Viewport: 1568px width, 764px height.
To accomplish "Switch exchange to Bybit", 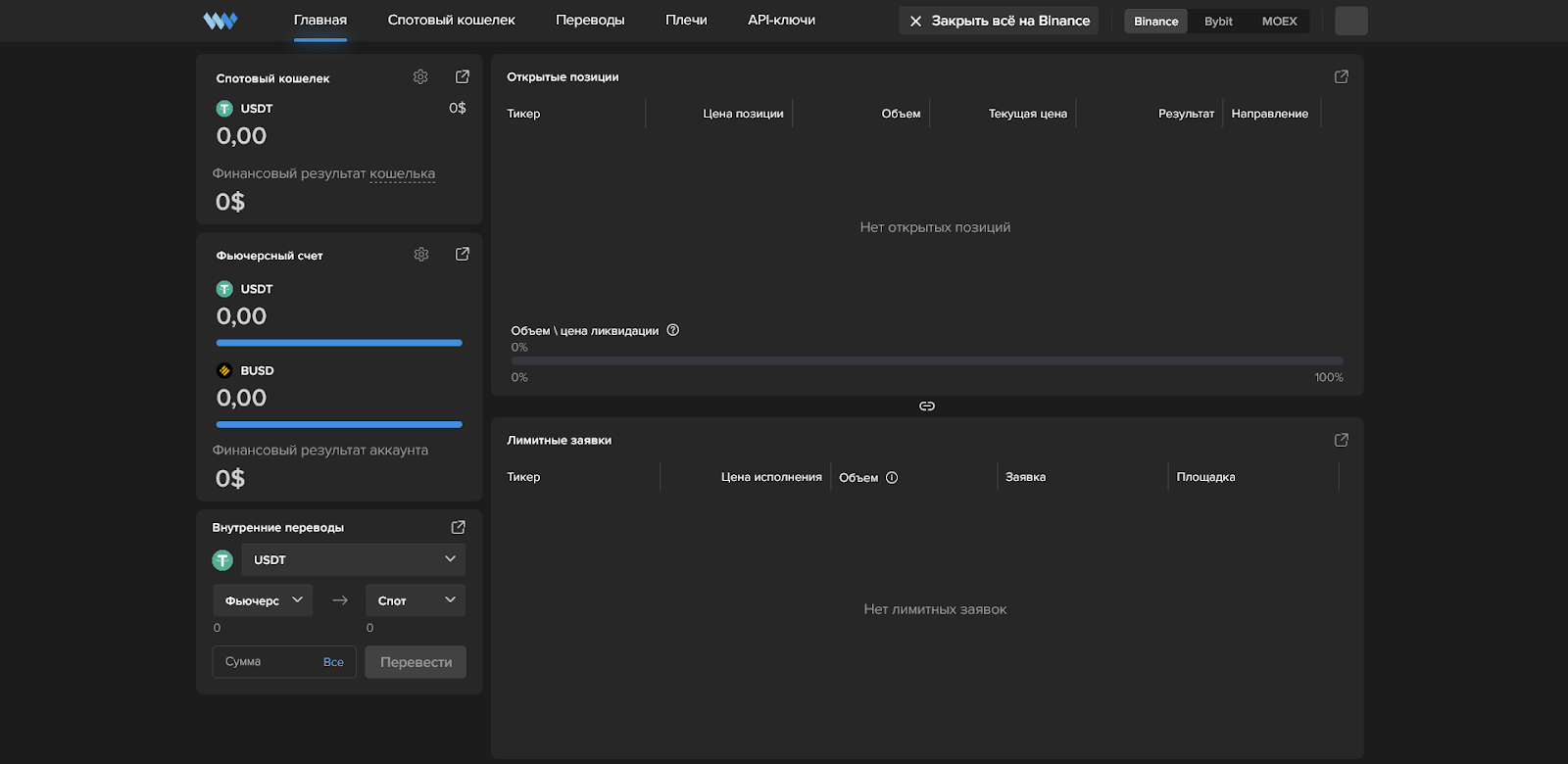I will coord(1218,22).
